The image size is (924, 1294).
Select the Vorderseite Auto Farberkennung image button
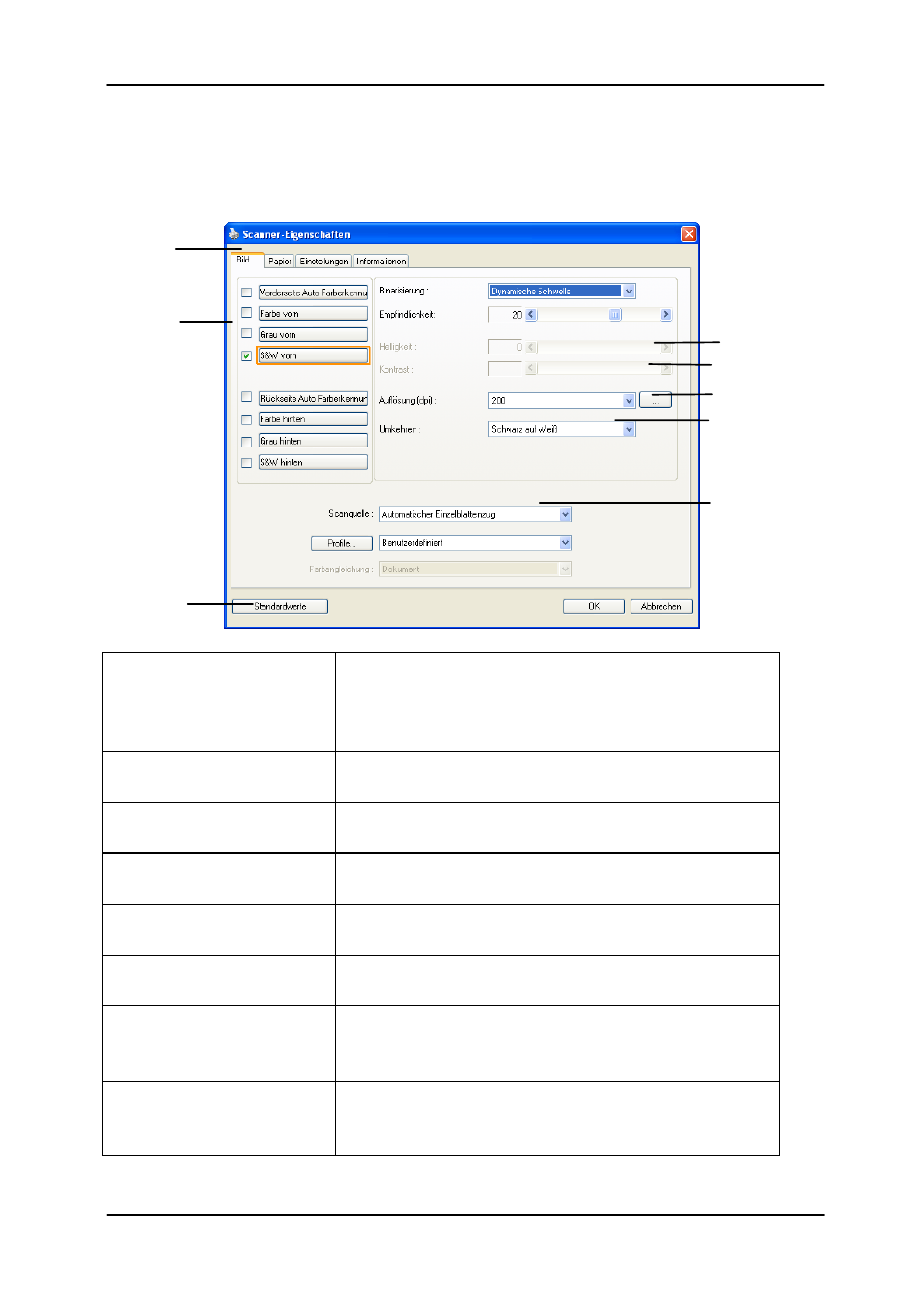(313, 293)
